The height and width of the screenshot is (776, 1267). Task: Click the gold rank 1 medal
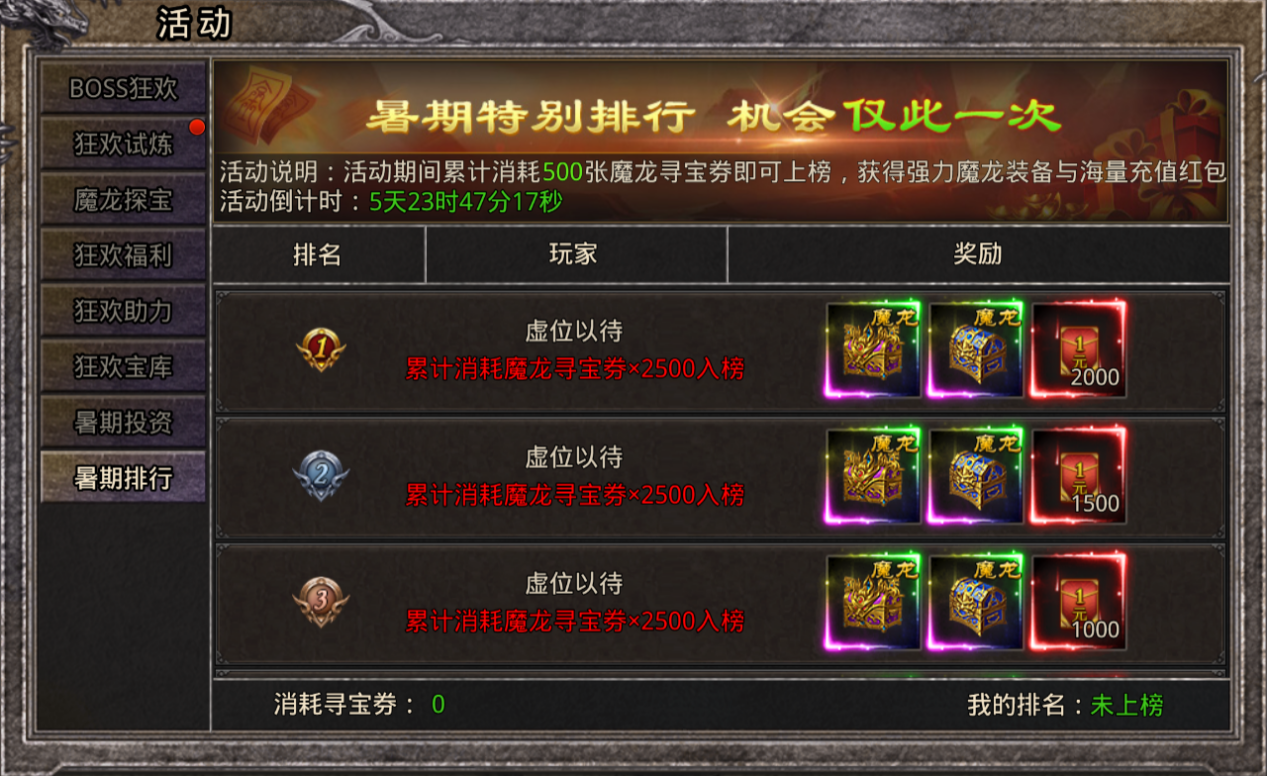321,350
